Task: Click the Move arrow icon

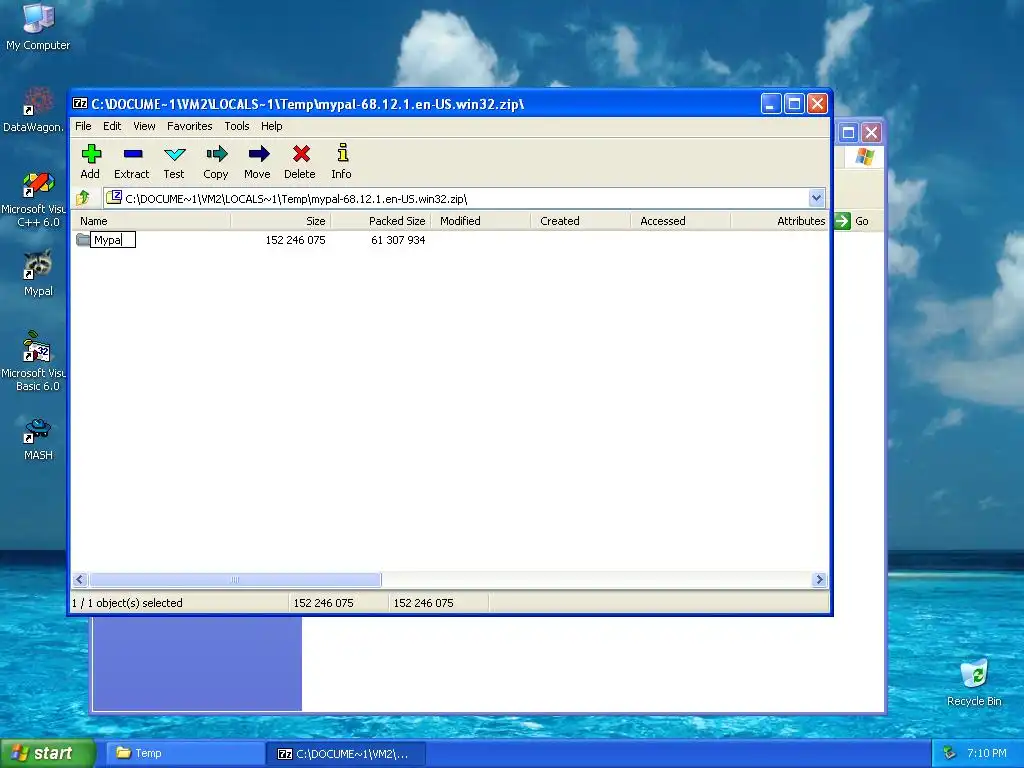Action: point(258,161)
